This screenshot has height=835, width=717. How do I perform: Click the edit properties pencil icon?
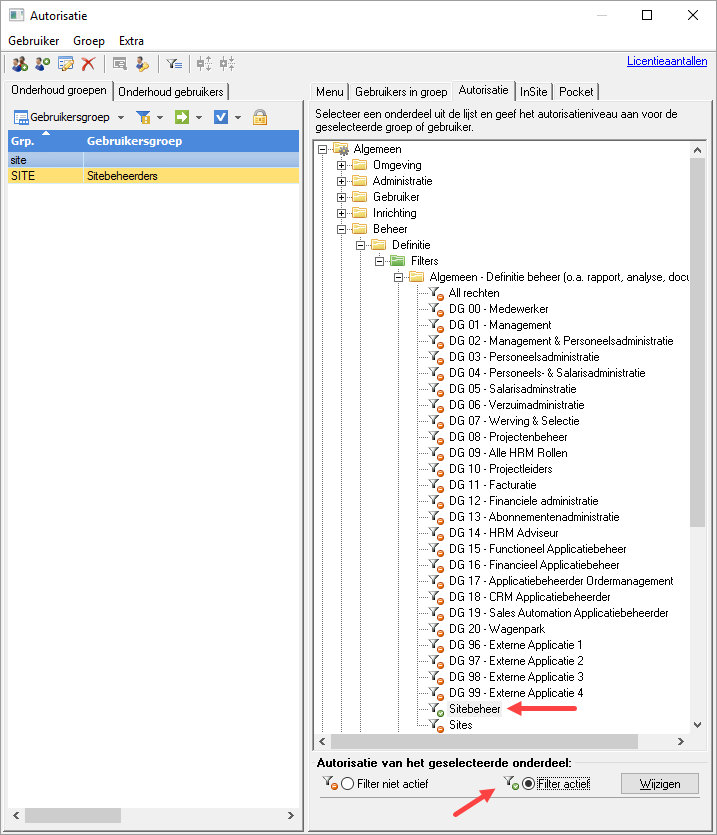coord(66,64)
